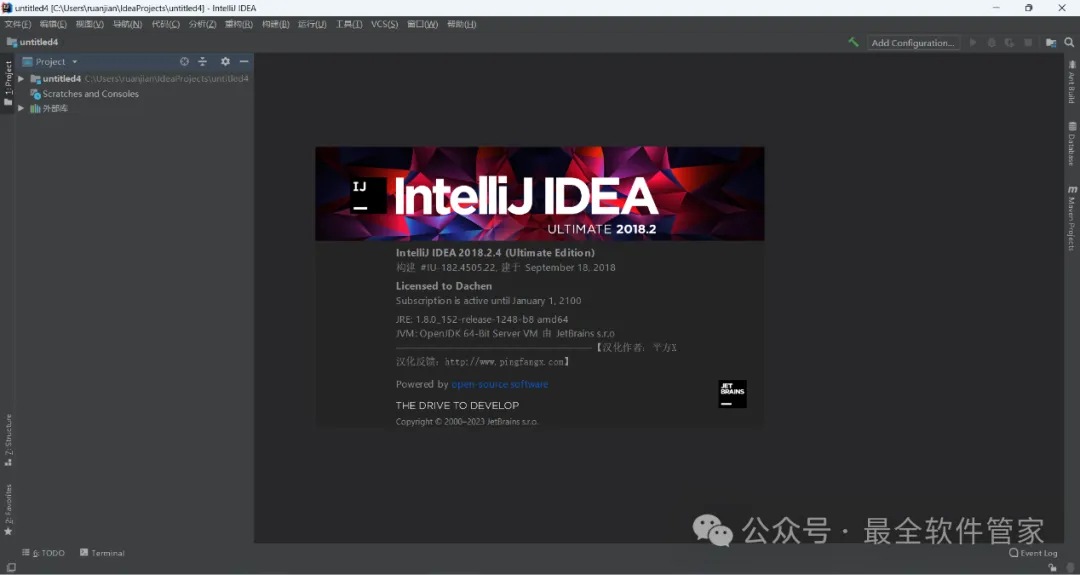Click the IntelliJ IDEA 2018.2.4 (Ultimate Edition) version text
1080x575 pixels.
click(x=495, y=253)
